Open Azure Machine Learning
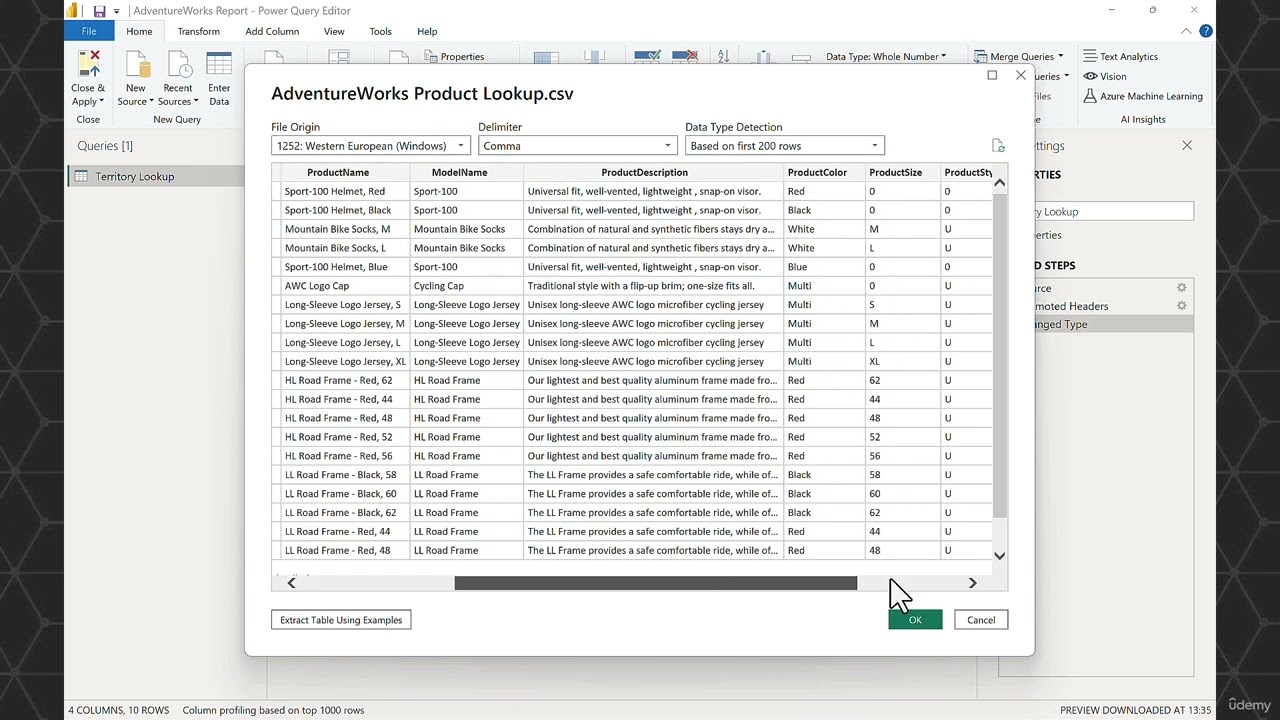Screen dimensions: 1280x720 [1143, 96]
